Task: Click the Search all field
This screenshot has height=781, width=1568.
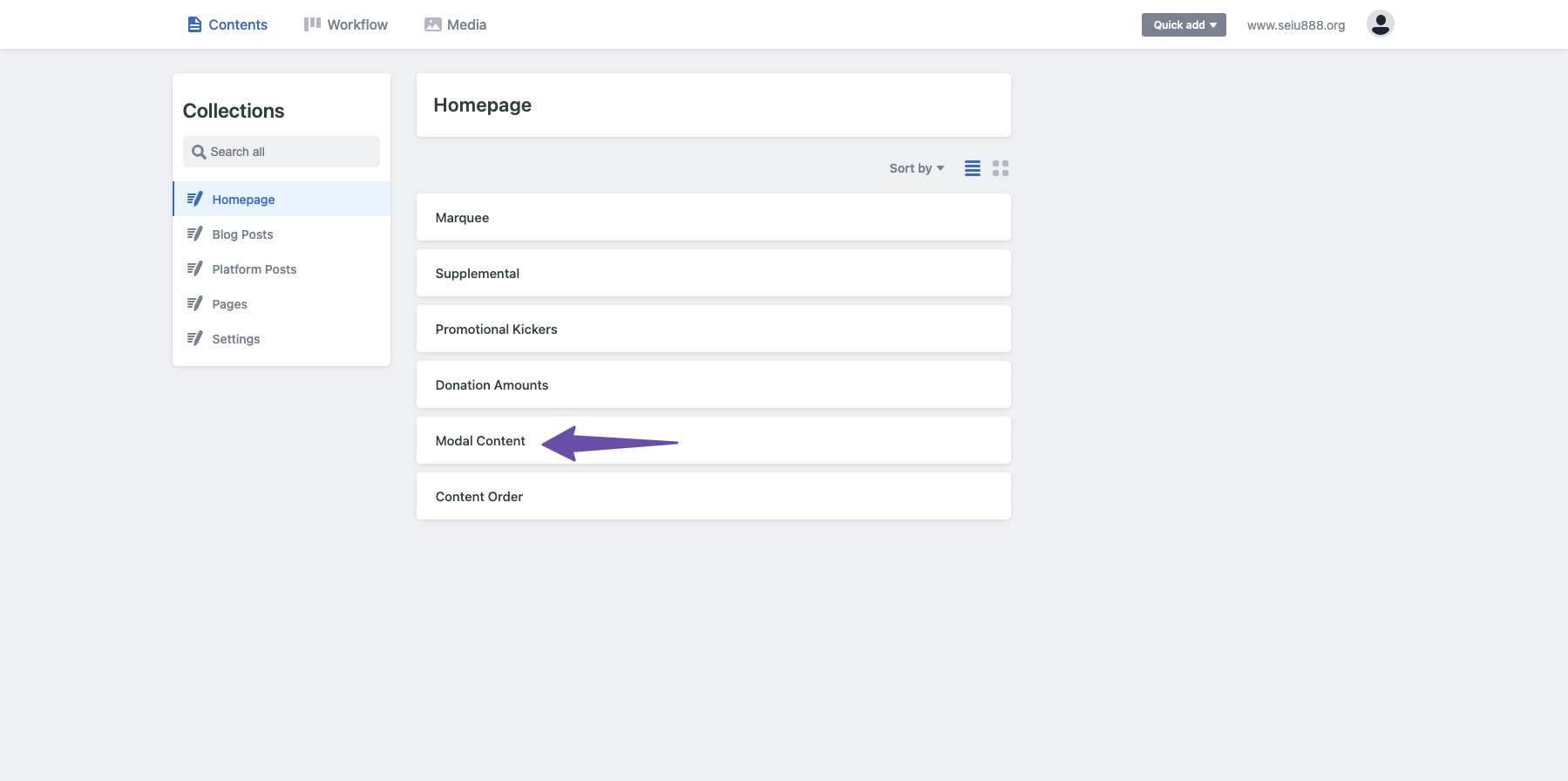Action: (x=282, y=152)
